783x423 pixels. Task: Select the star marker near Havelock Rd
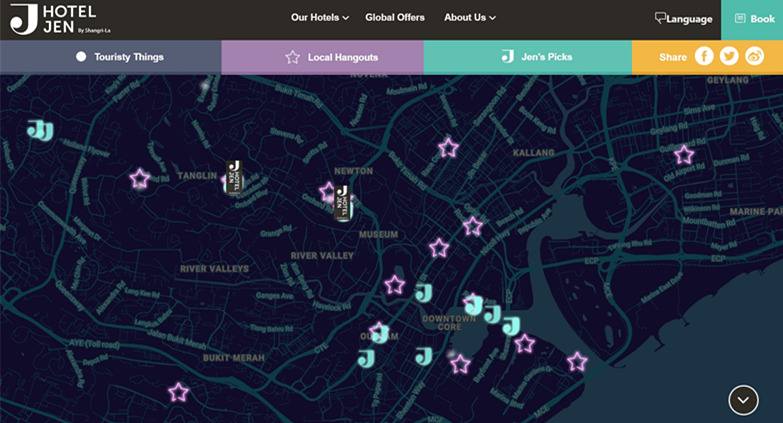click(x=394, y=285)
